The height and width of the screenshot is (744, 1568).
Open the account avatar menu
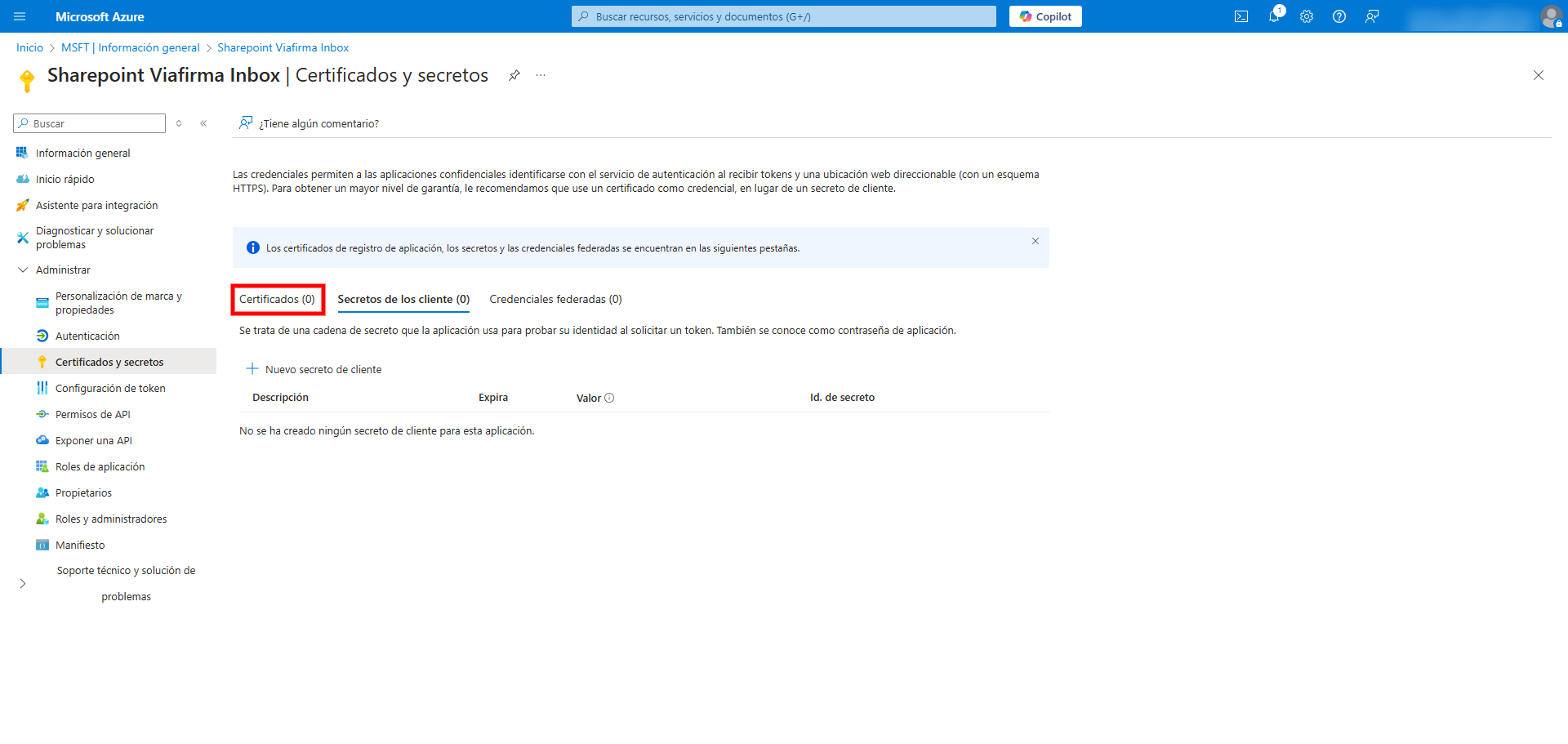[1551, 16]
